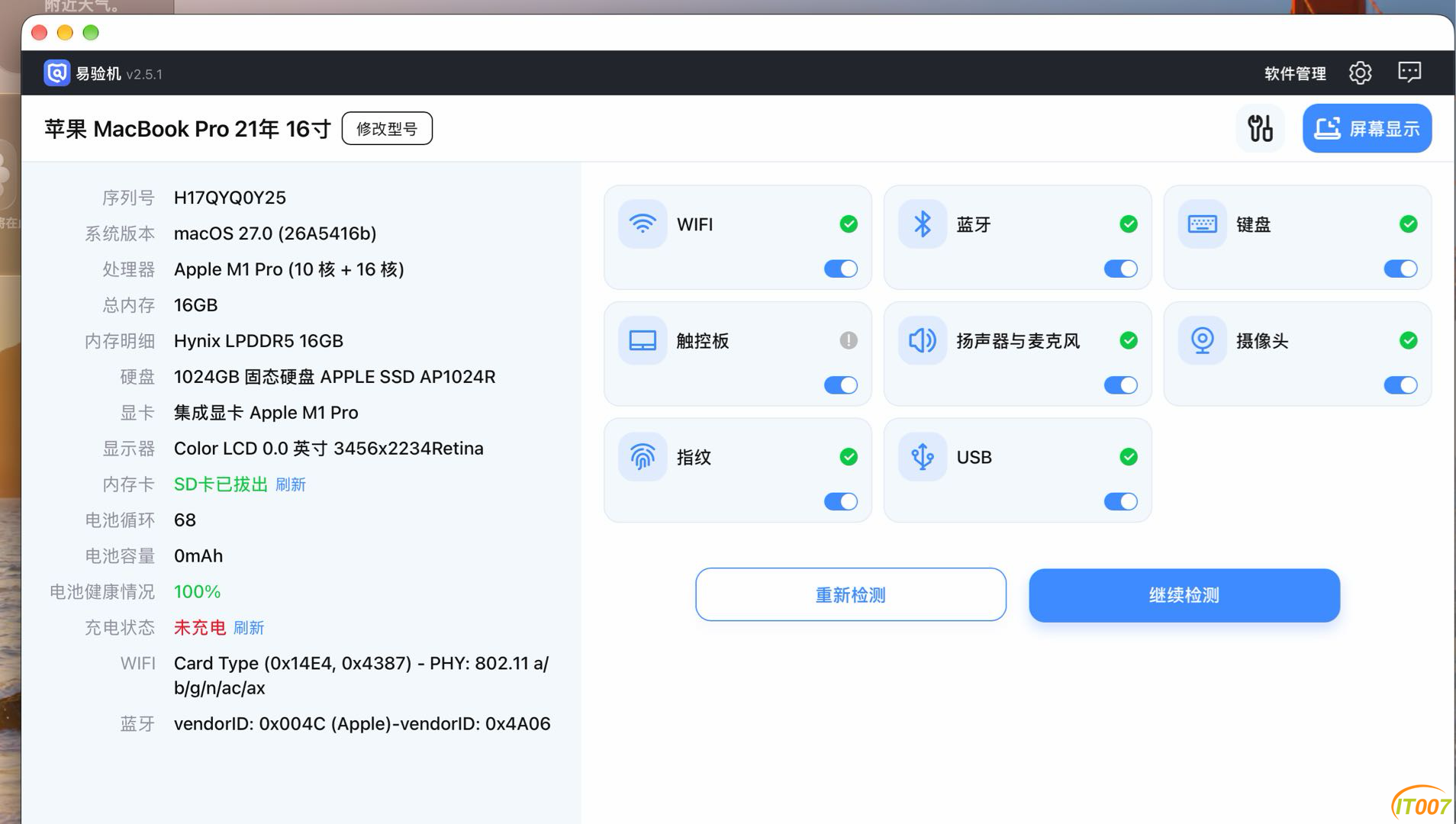1456x824 pixels.
Task: Toggle the 蓝牙 test switch
Action: (1121, 269)
